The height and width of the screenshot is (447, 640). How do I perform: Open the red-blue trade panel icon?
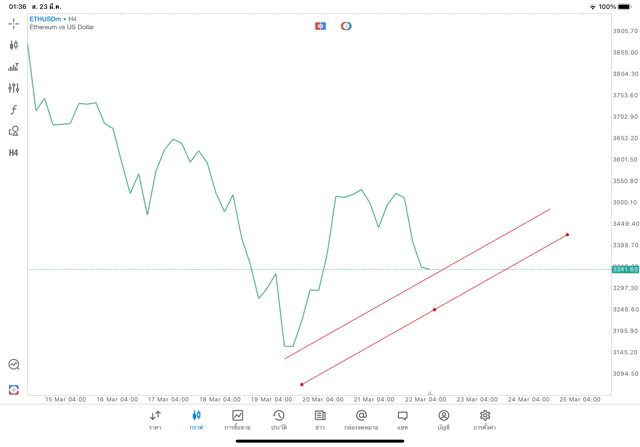coord(14,389)
